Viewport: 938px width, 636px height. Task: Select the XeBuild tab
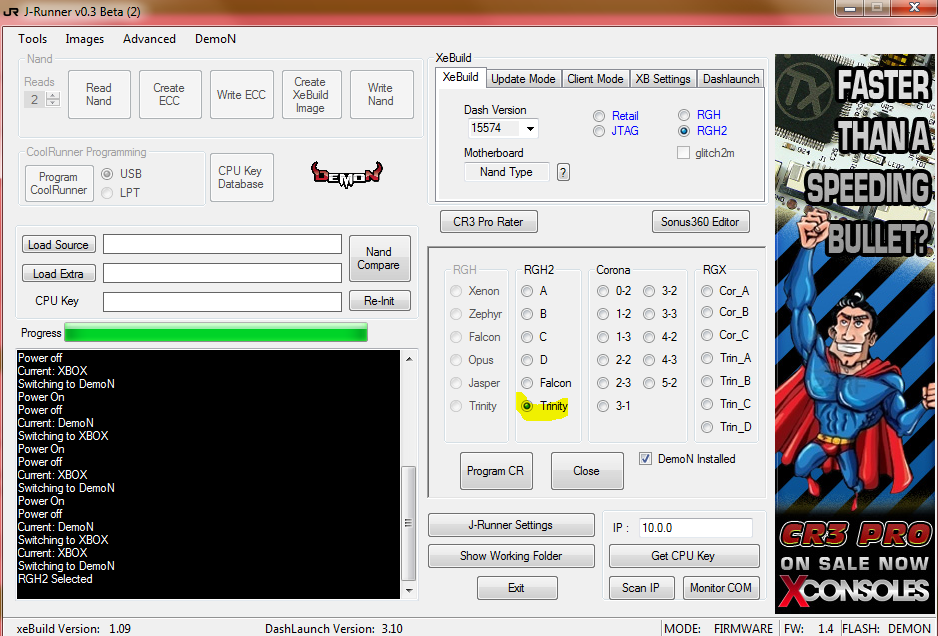pyautogui.click(x=461, y=77)
